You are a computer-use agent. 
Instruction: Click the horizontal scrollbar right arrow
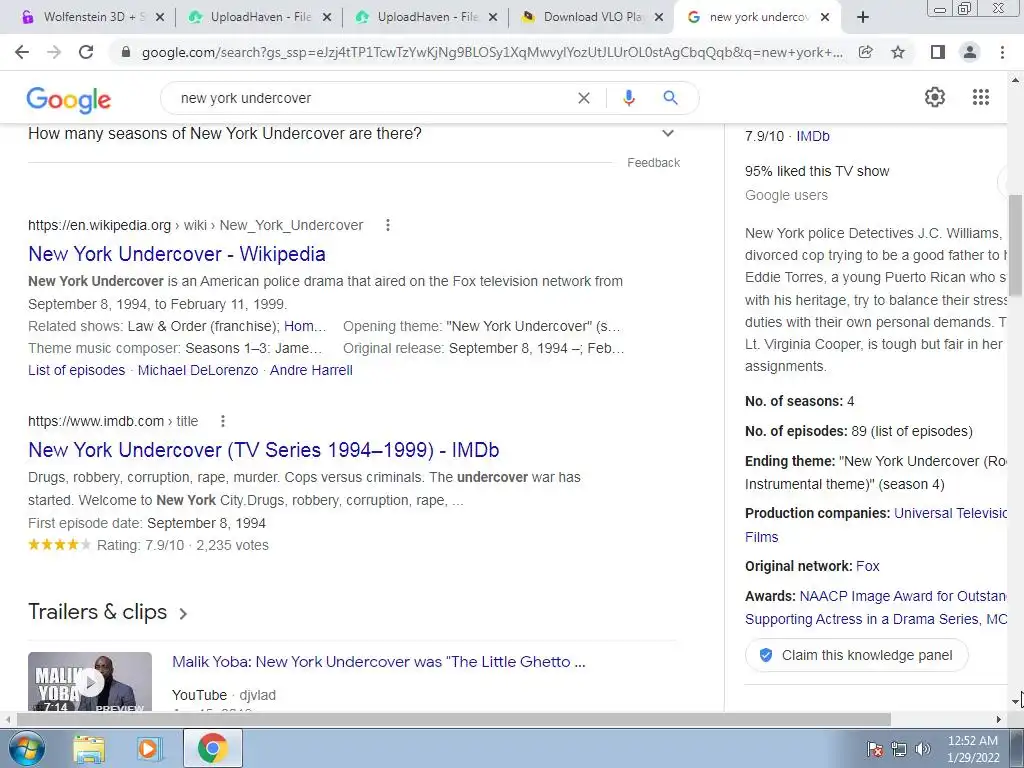point(999,720)
